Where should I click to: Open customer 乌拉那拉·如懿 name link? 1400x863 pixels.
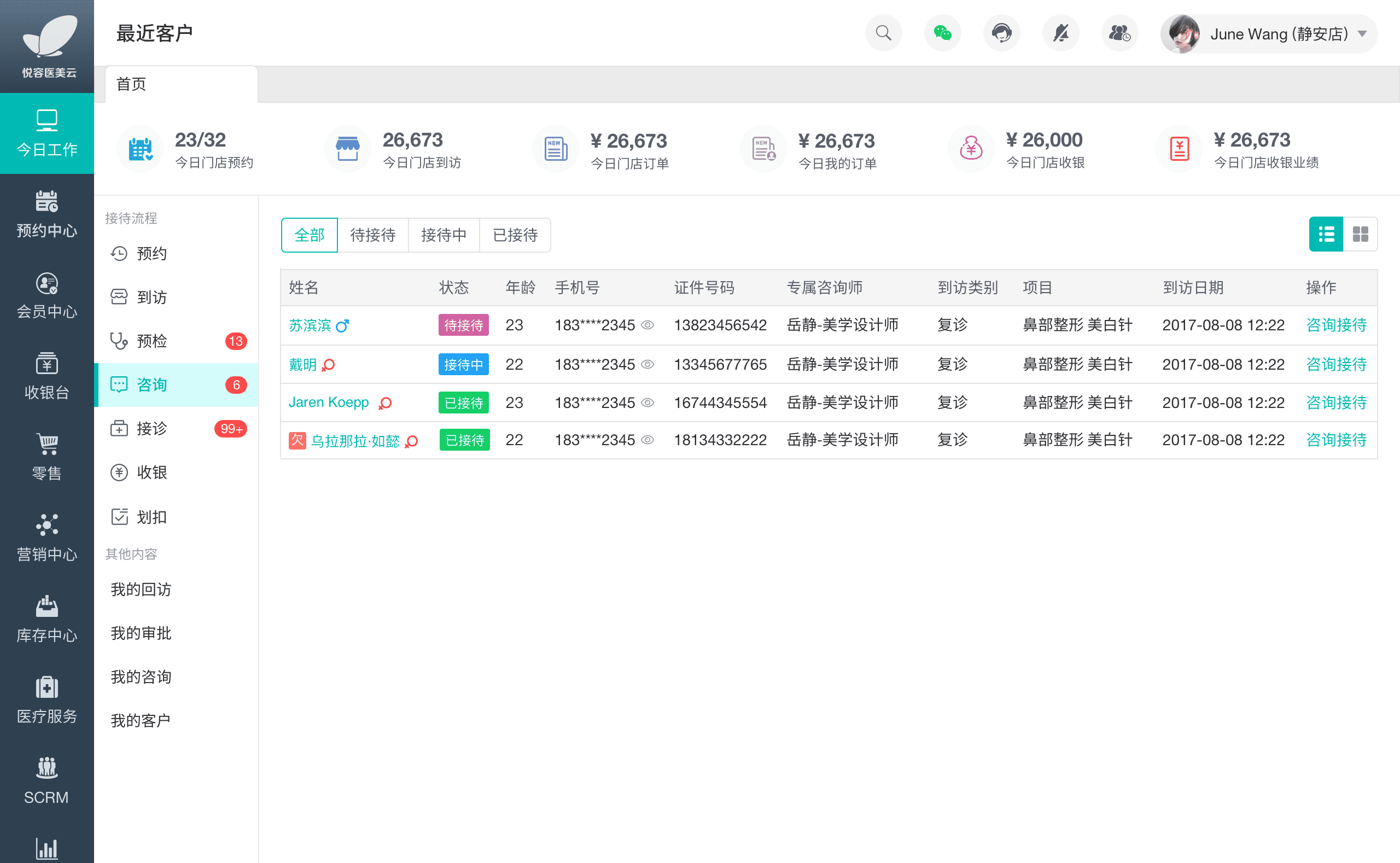click(354, 441)
